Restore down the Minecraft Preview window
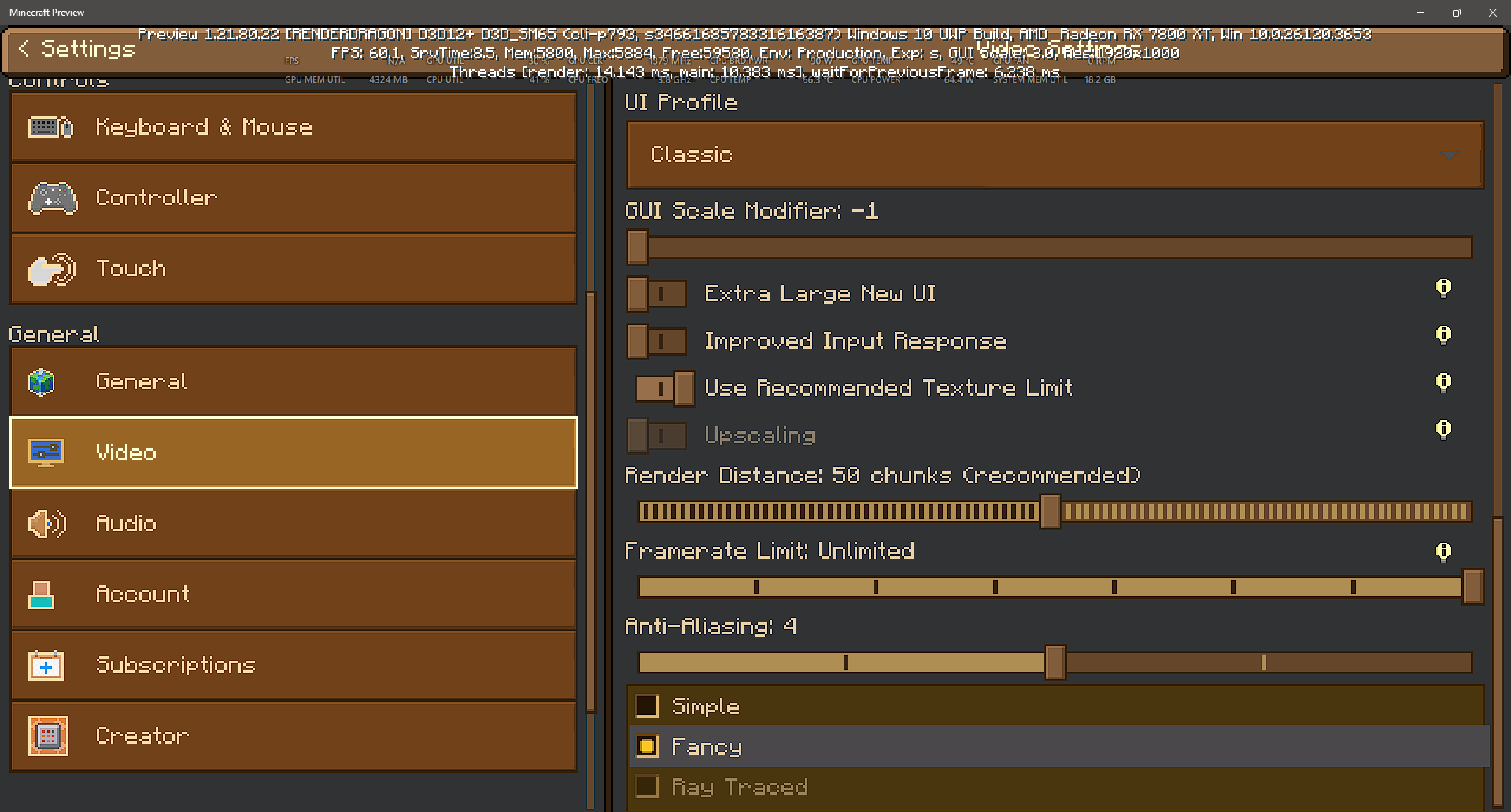The height and width of the screenshot is (812, 1511). pos(1457,13)
